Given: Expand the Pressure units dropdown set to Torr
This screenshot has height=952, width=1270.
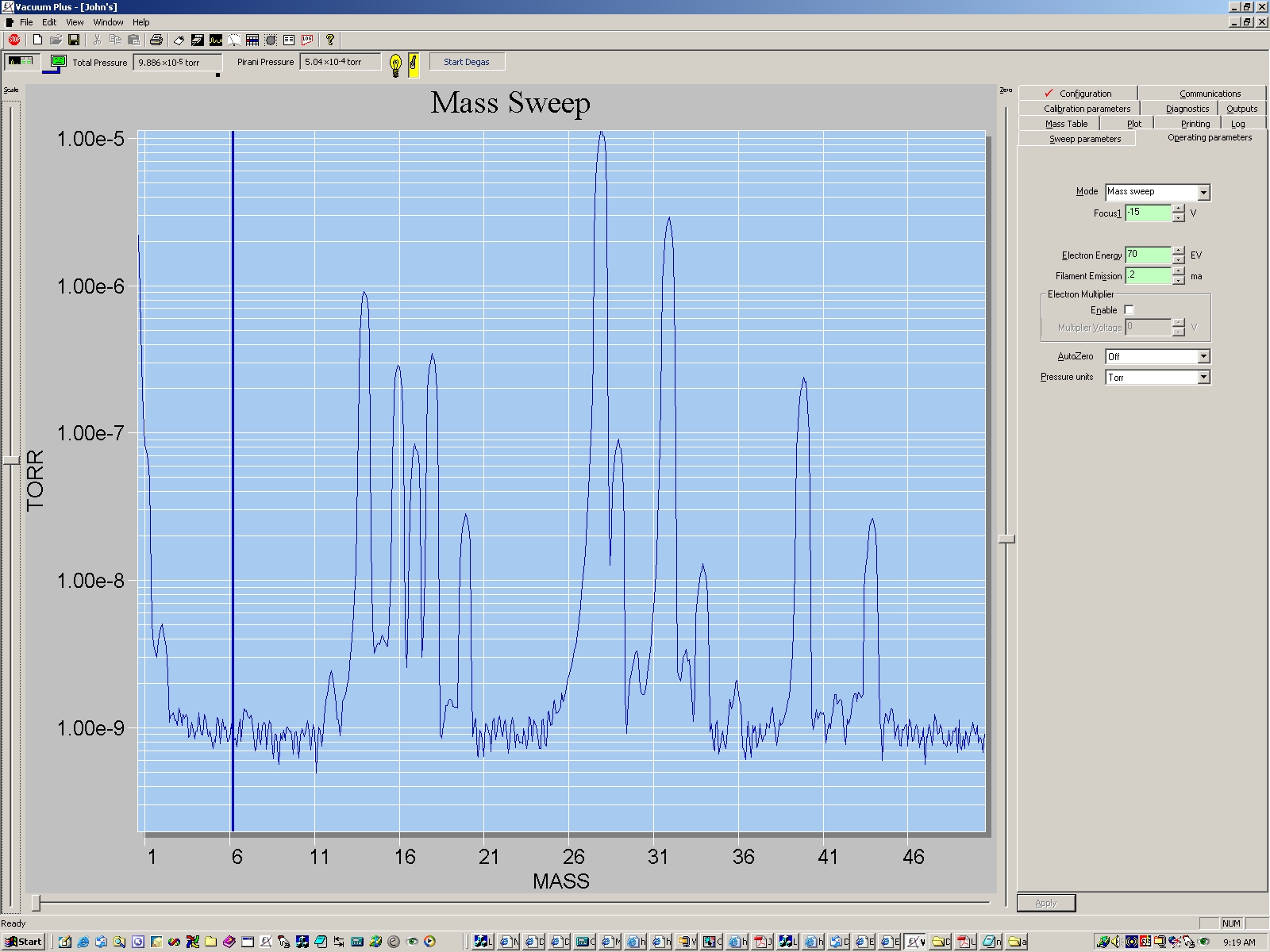Looking at the screenshot, I should (1203, 378).
